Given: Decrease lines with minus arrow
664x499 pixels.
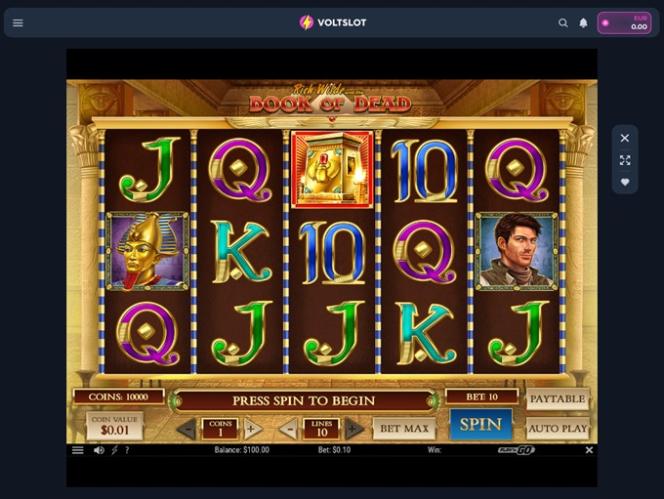Looking at the screenshot, I should (x=289, y=429).
